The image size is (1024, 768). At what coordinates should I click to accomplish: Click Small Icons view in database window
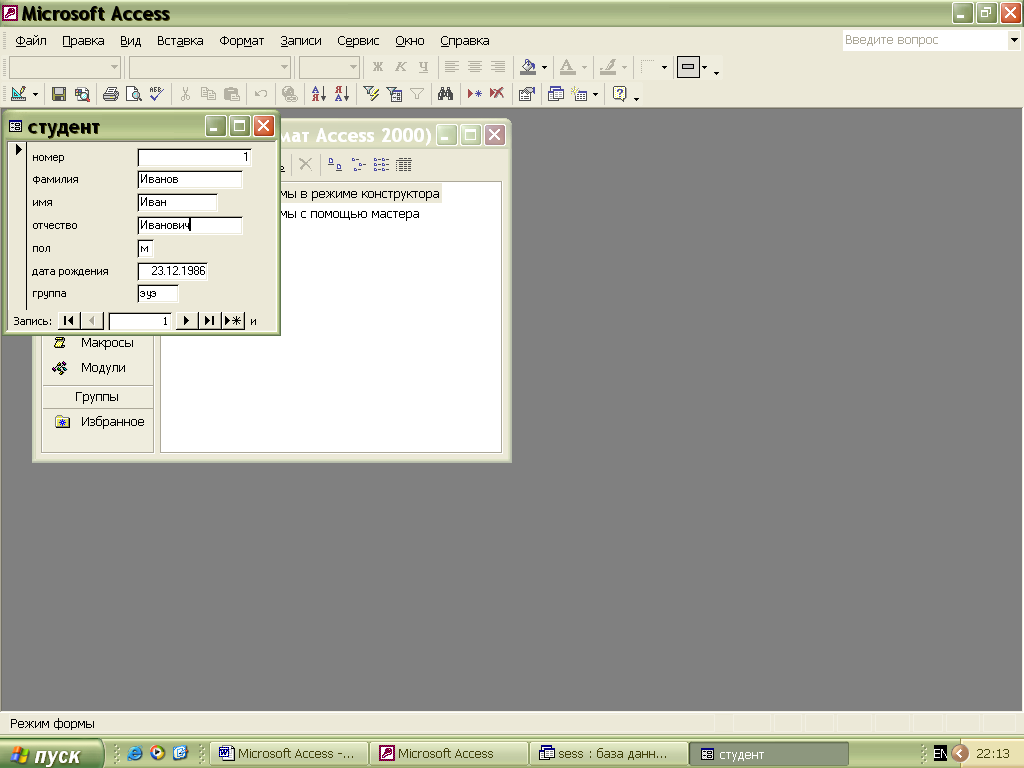(x=358, y=165)
